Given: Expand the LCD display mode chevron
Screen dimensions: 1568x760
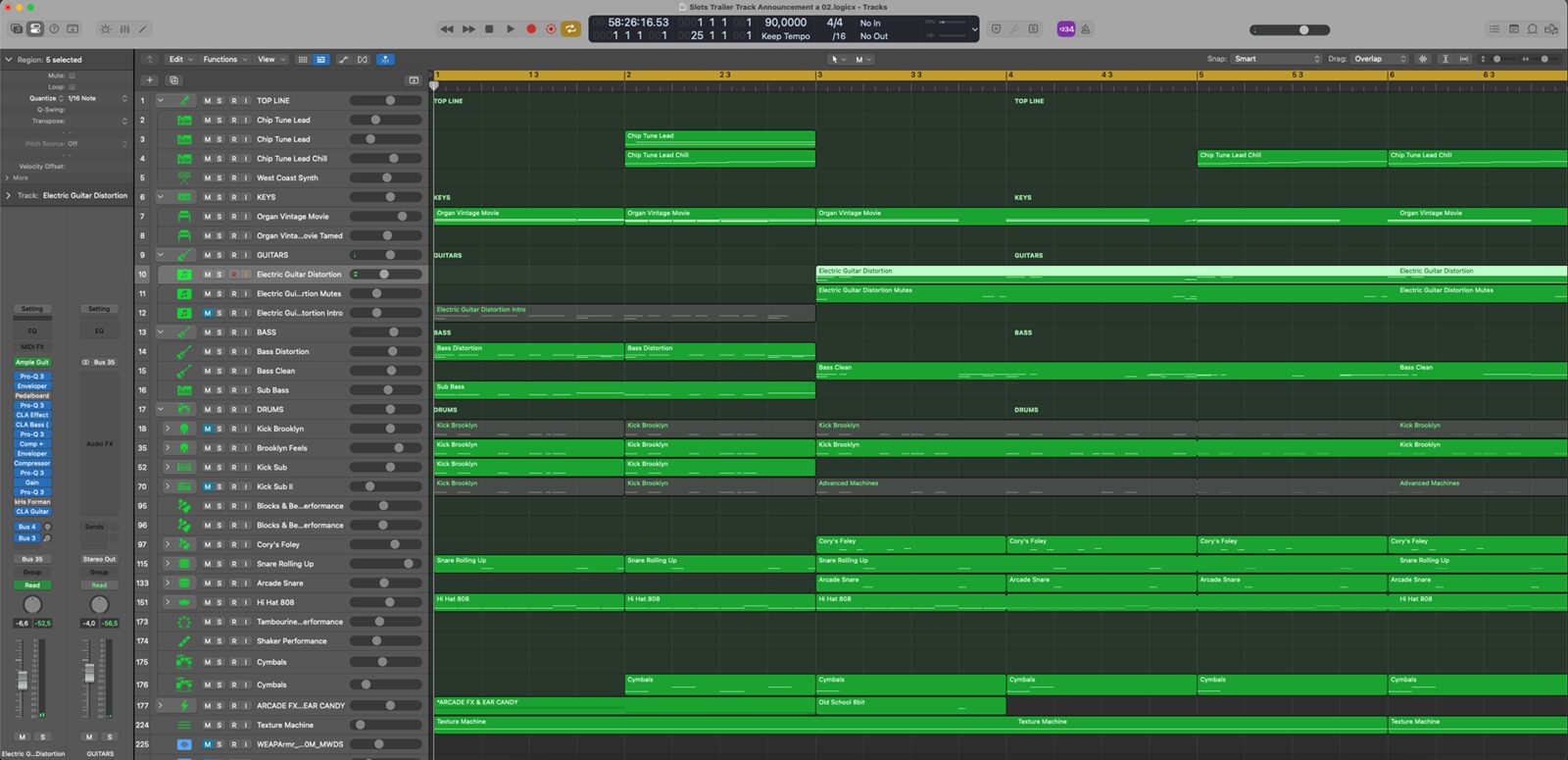Looking at the screenshot, I should (974, 29).
